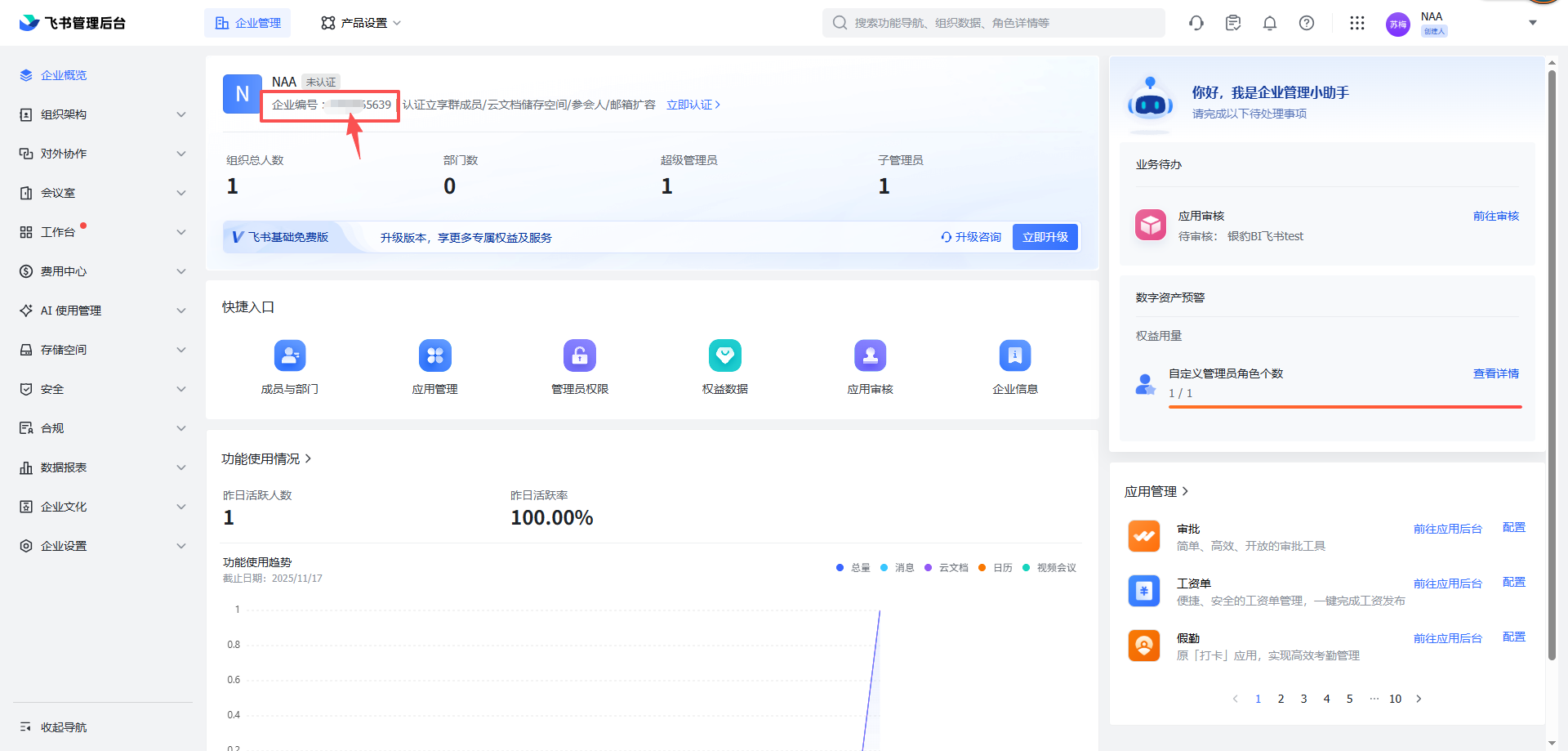The image size is (1568, 751).
Task: Select the 企业管理 top tab
Action: pyautogui.click(x=247, y=23)
